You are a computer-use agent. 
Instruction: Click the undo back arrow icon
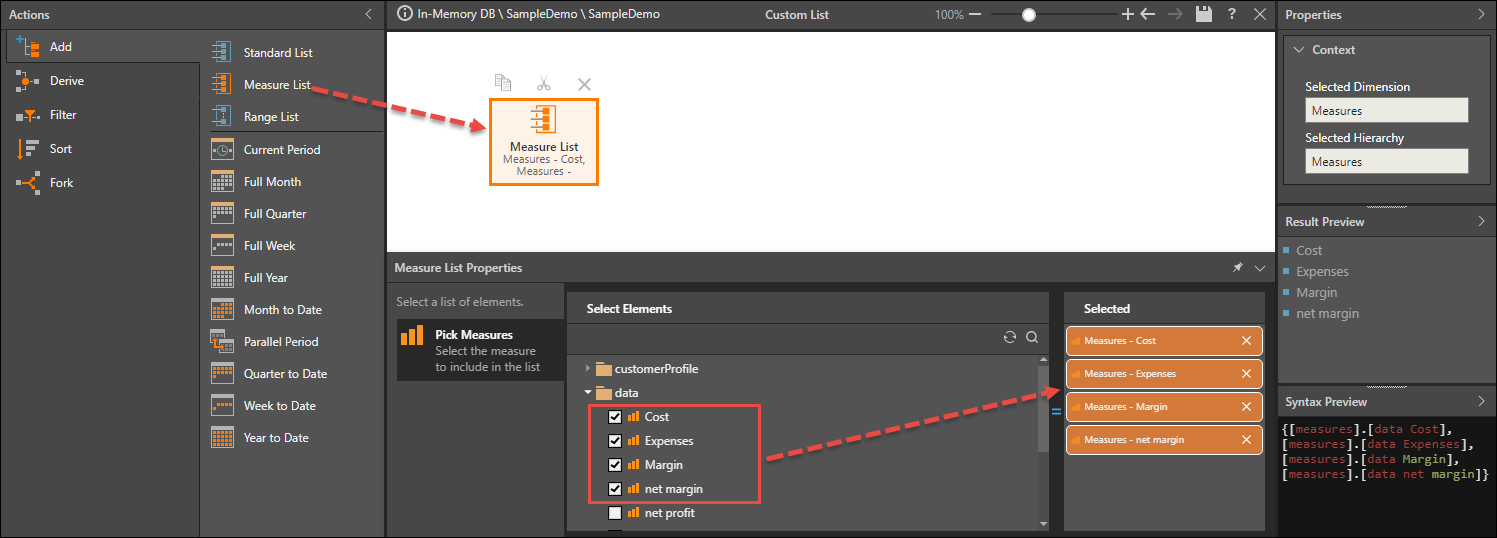coord(1148,14)
